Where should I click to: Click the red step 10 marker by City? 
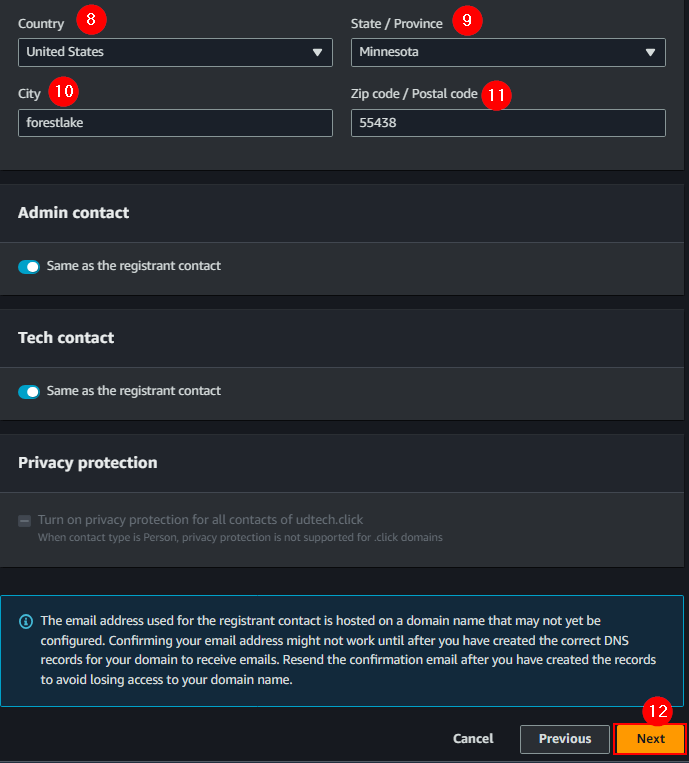pyautogui.click(x=63, y=92)
